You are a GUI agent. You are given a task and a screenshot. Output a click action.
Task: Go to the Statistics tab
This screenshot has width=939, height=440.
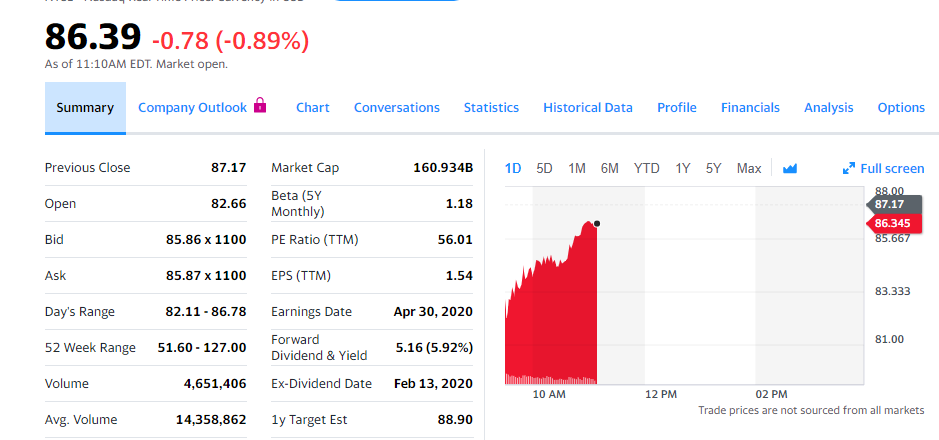coord(491,108)
